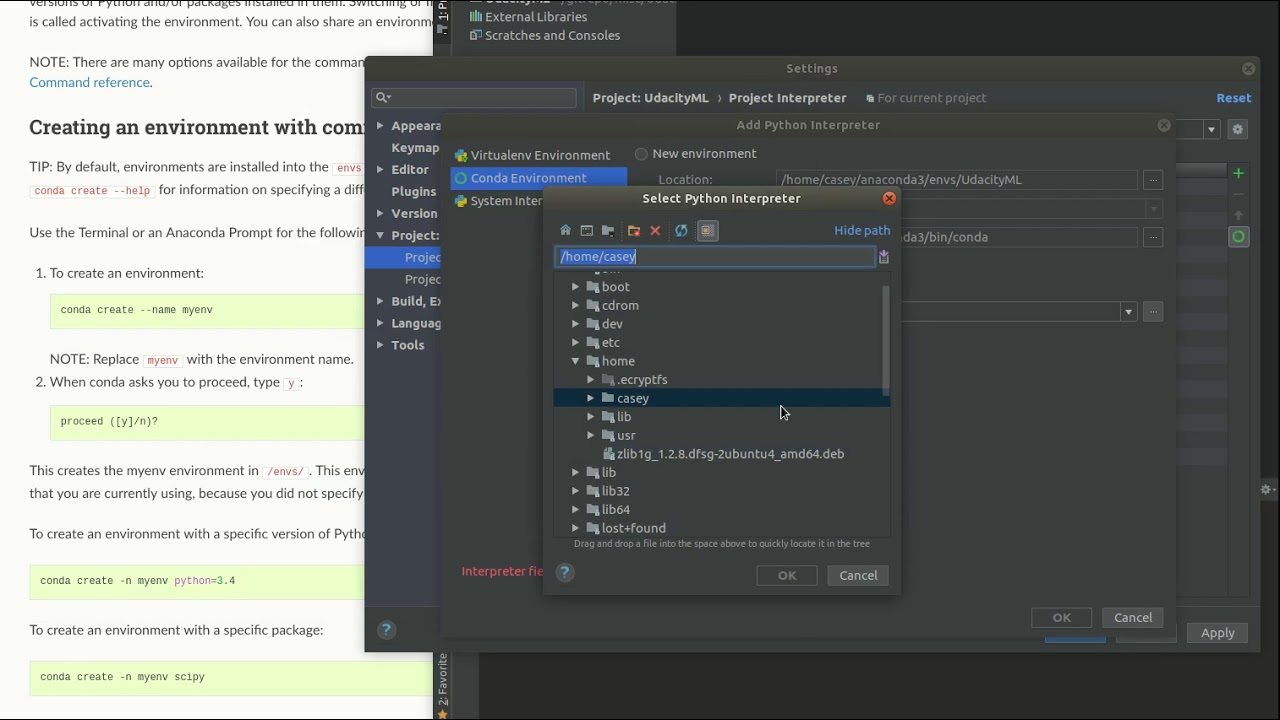Open the interpreter dropdown arrow

coord(1128,312)
